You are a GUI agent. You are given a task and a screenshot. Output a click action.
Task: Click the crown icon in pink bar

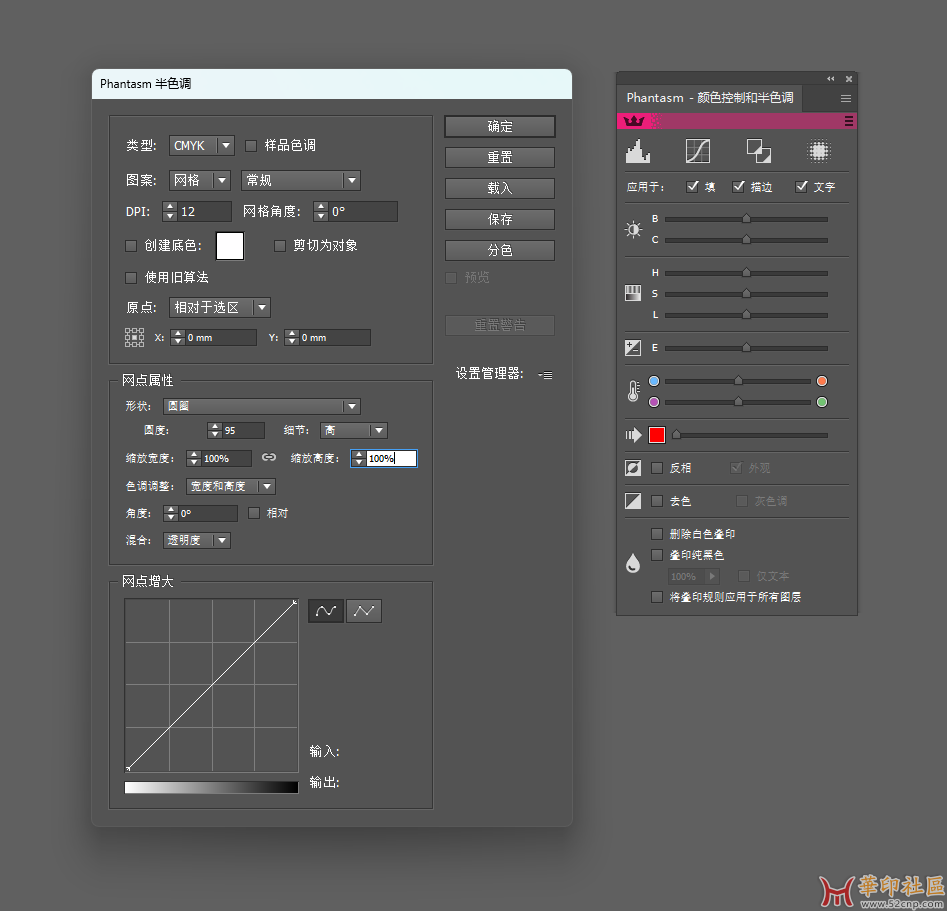634,121
